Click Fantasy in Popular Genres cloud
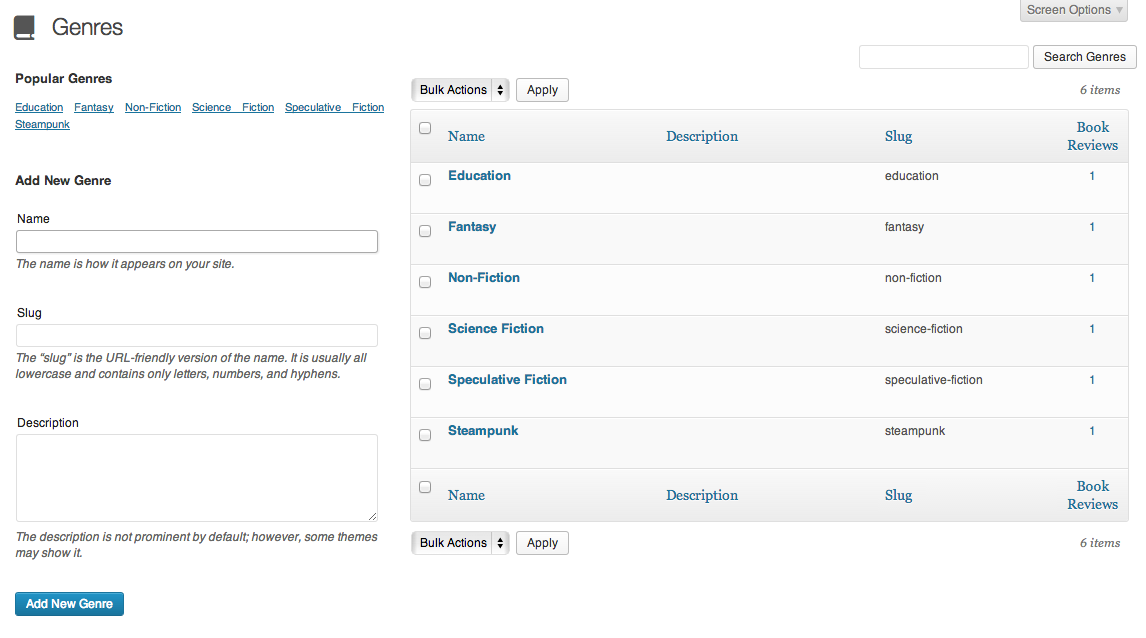Image resolution: width=1146 pixels, height=638 pixels. tap(94, 107)
